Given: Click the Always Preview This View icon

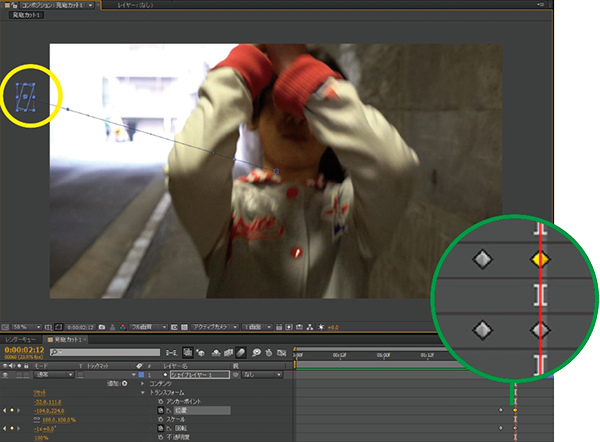Looking at the screenshot, I should point(5,327).
